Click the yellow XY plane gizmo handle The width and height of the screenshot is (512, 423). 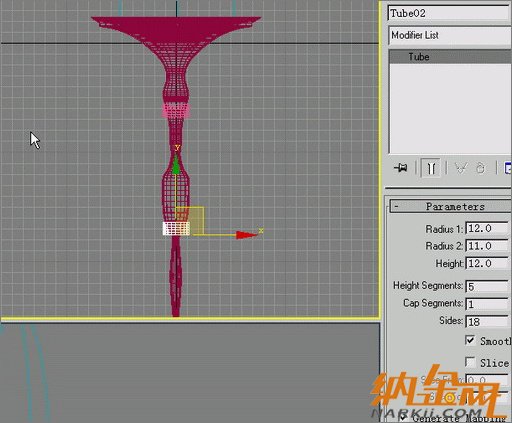(x=190, y=221)
